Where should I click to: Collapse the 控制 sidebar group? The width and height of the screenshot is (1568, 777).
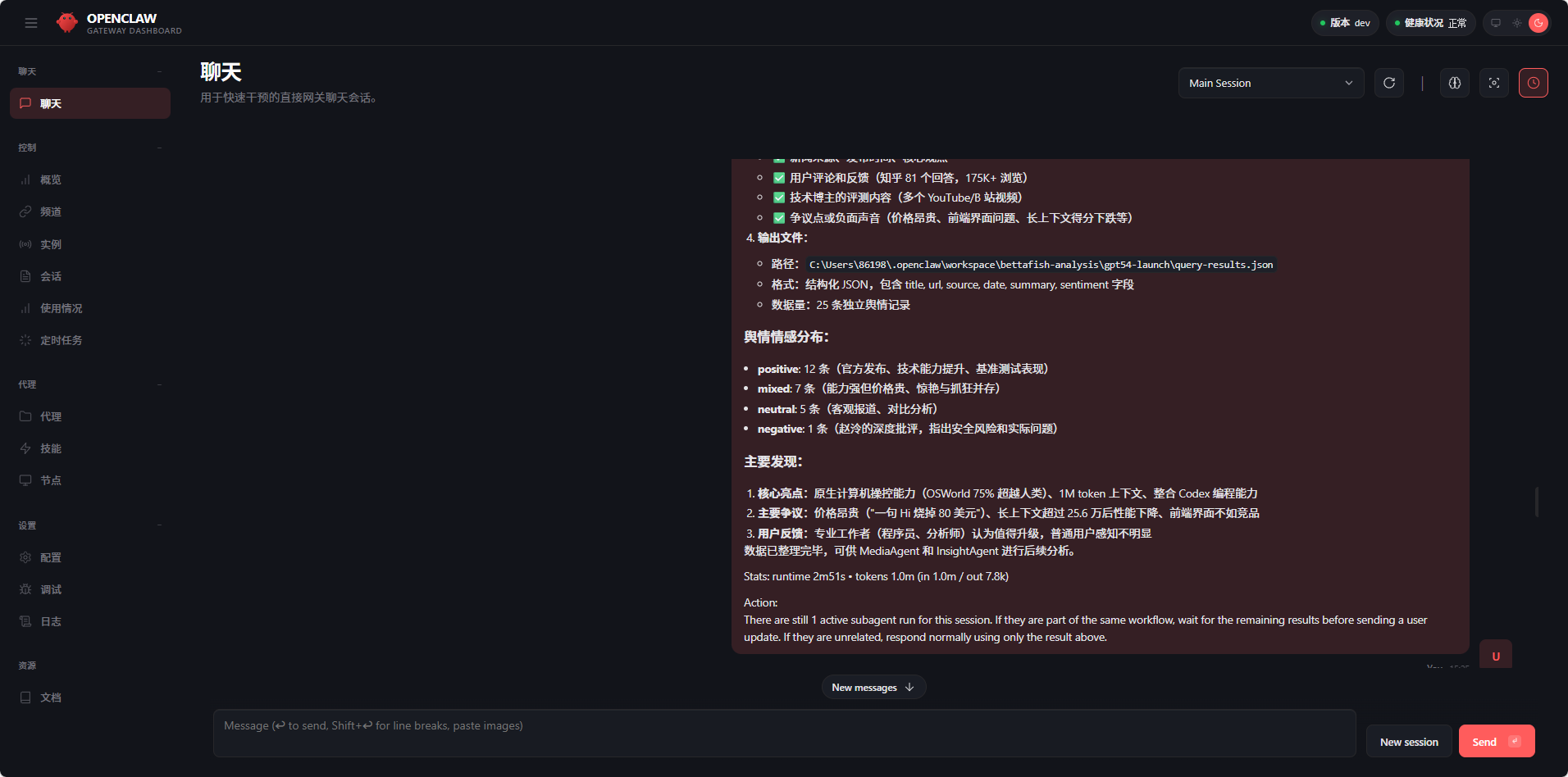[x=159, y=148]
